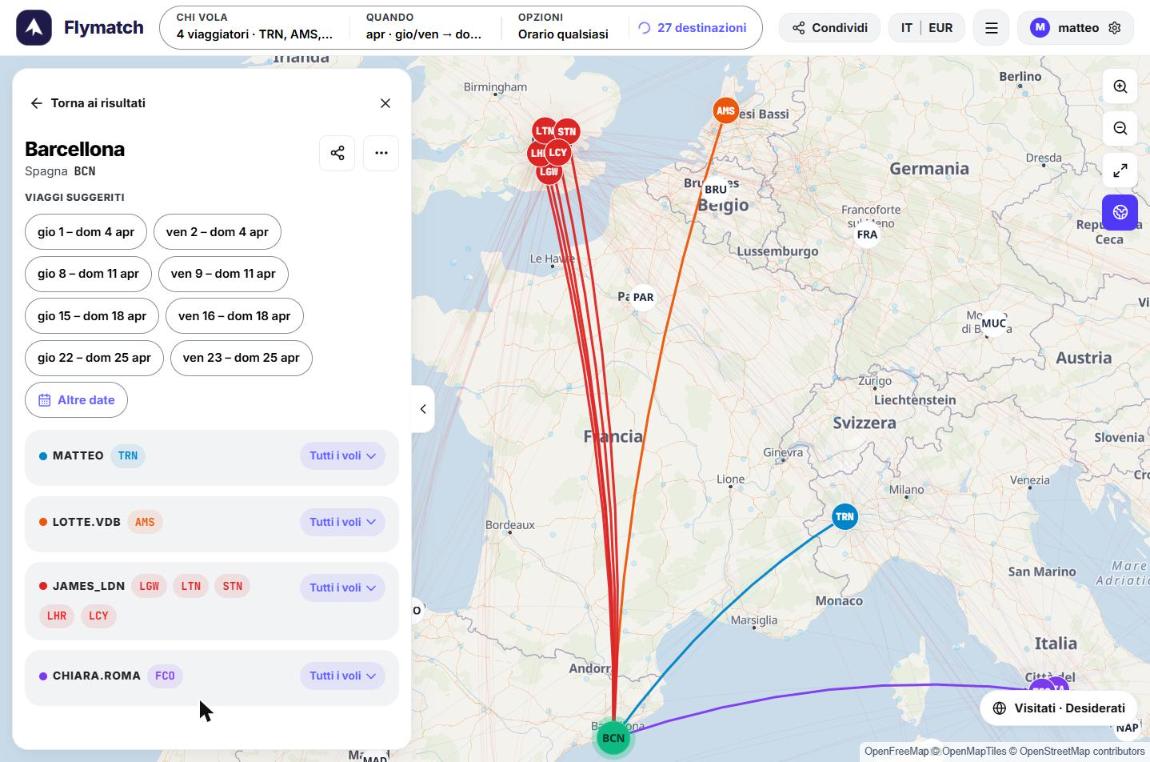
Task: Click the MATTEO traveler name
Action: [x=78, y=455]
